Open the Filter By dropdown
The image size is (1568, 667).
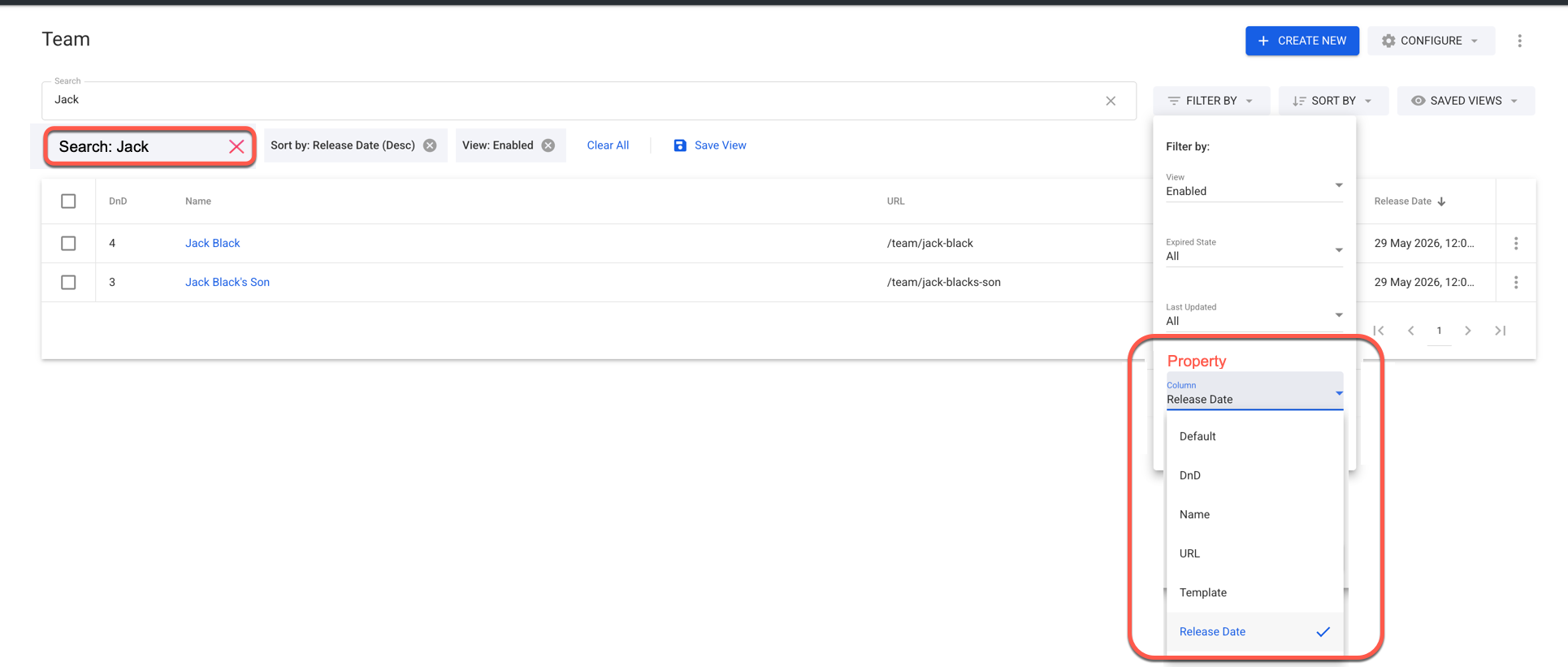pyautogui.click(x=1211, y=101)
